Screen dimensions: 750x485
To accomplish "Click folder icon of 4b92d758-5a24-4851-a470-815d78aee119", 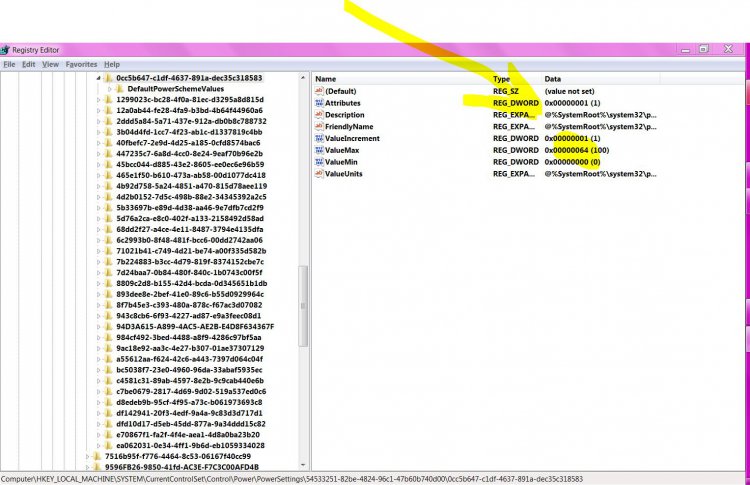I will point(109,186).
